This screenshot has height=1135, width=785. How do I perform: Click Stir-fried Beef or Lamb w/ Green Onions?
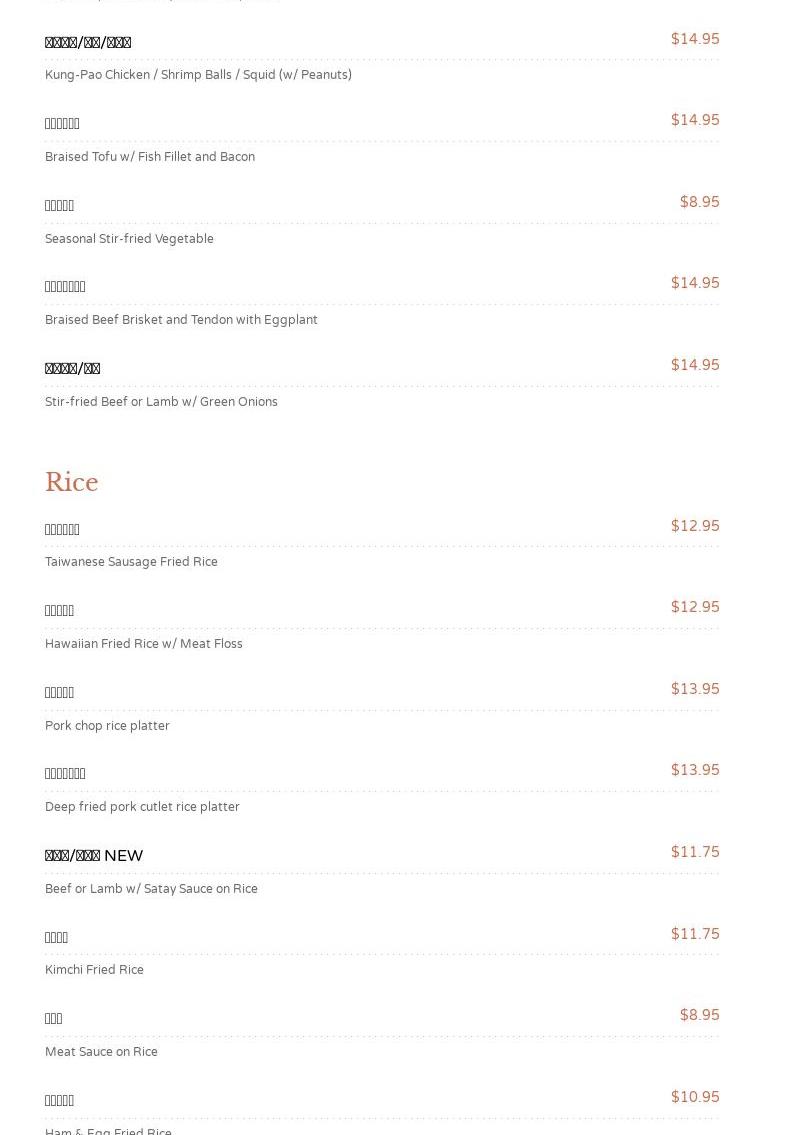point(161,402)
